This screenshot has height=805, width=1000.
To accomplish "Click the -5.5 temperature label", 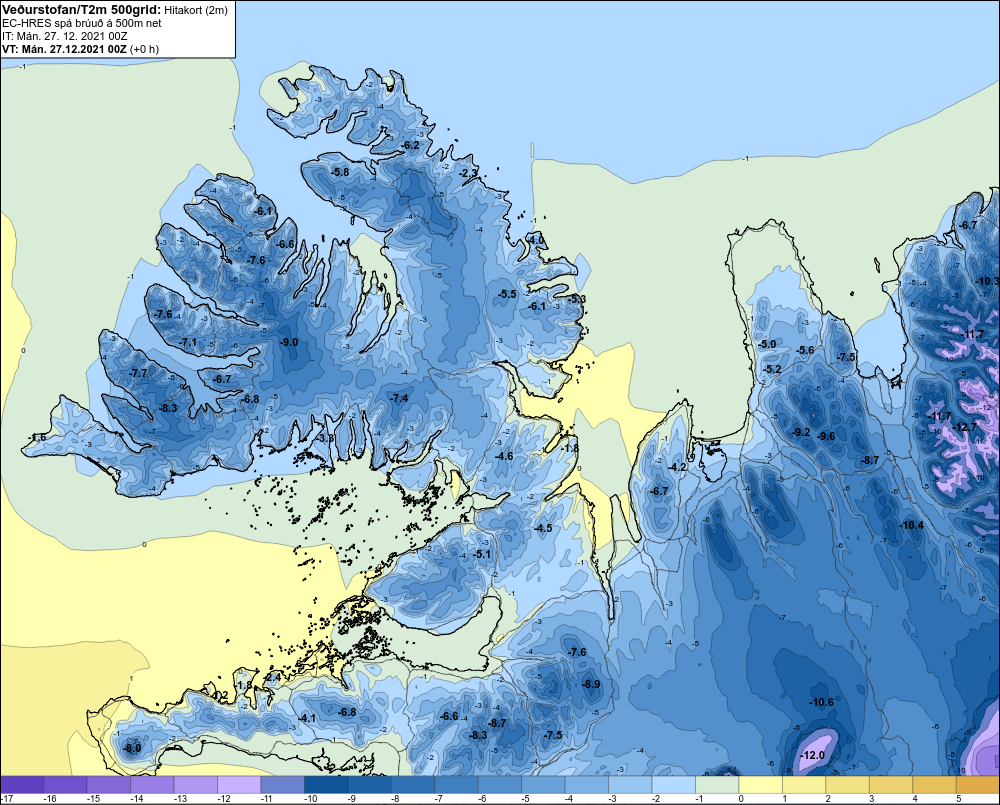I will click(508, 294).
